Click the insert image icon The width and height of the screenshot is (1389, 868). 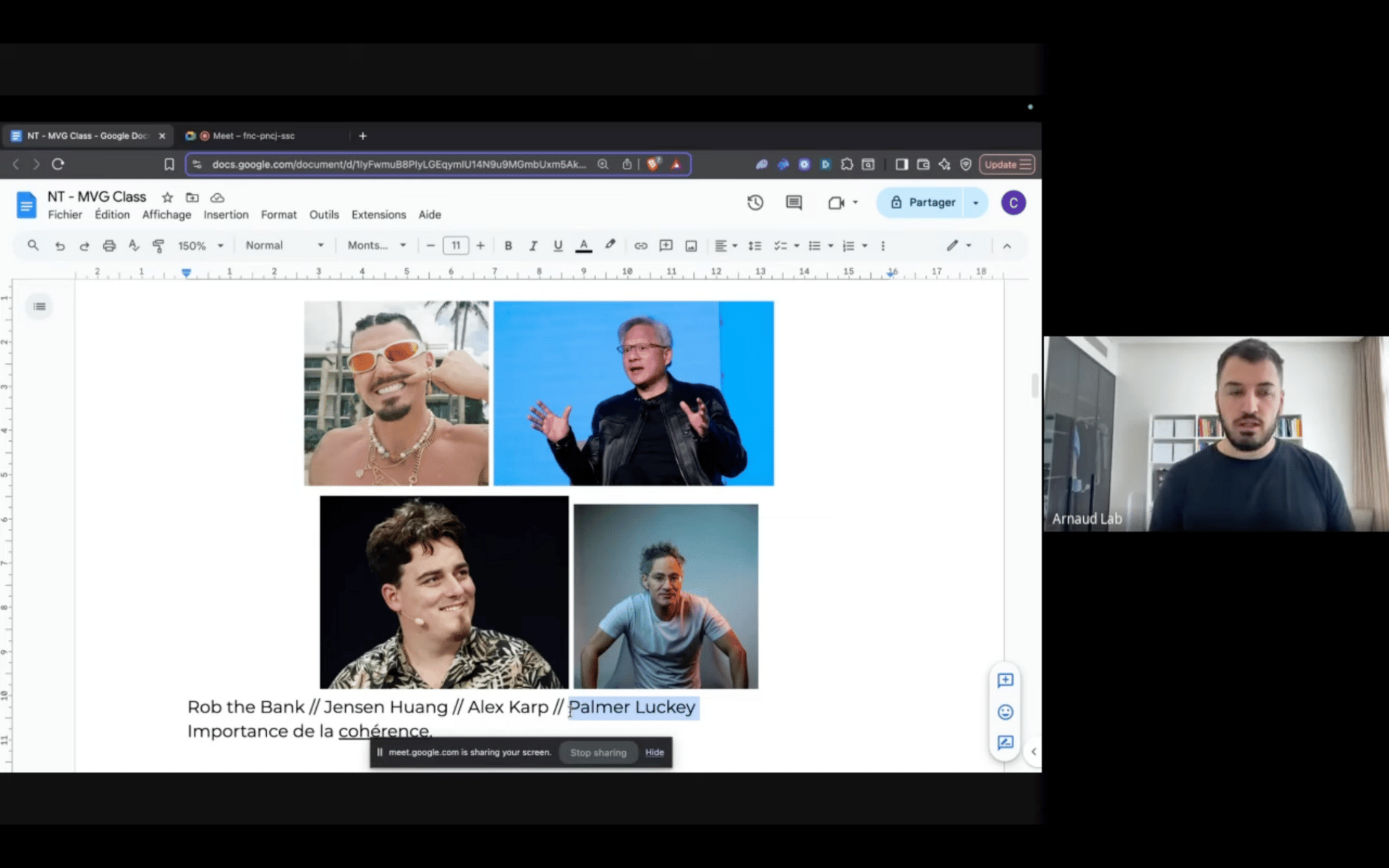pyautogui.click(x=691, y=246)
